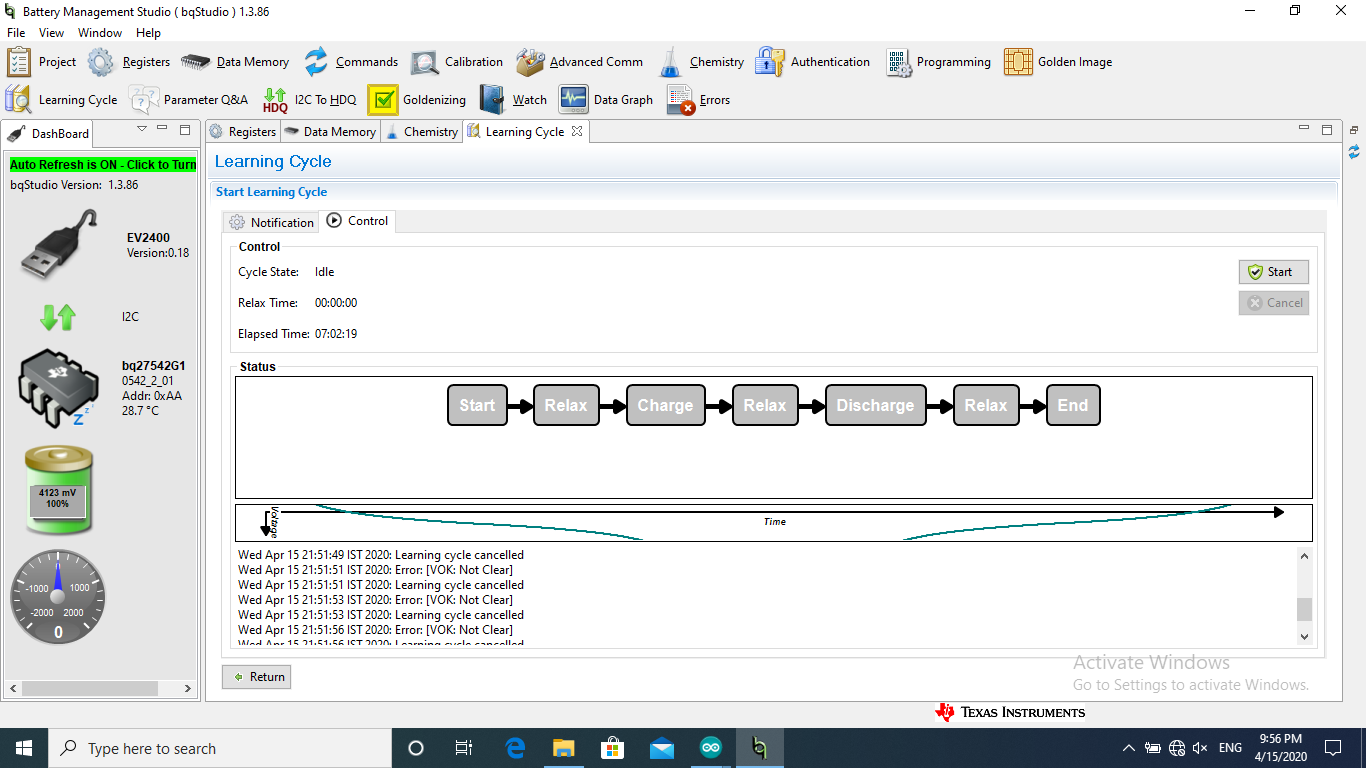
Task: Select the DashBoard tab
Action: (x=50, y=133)
